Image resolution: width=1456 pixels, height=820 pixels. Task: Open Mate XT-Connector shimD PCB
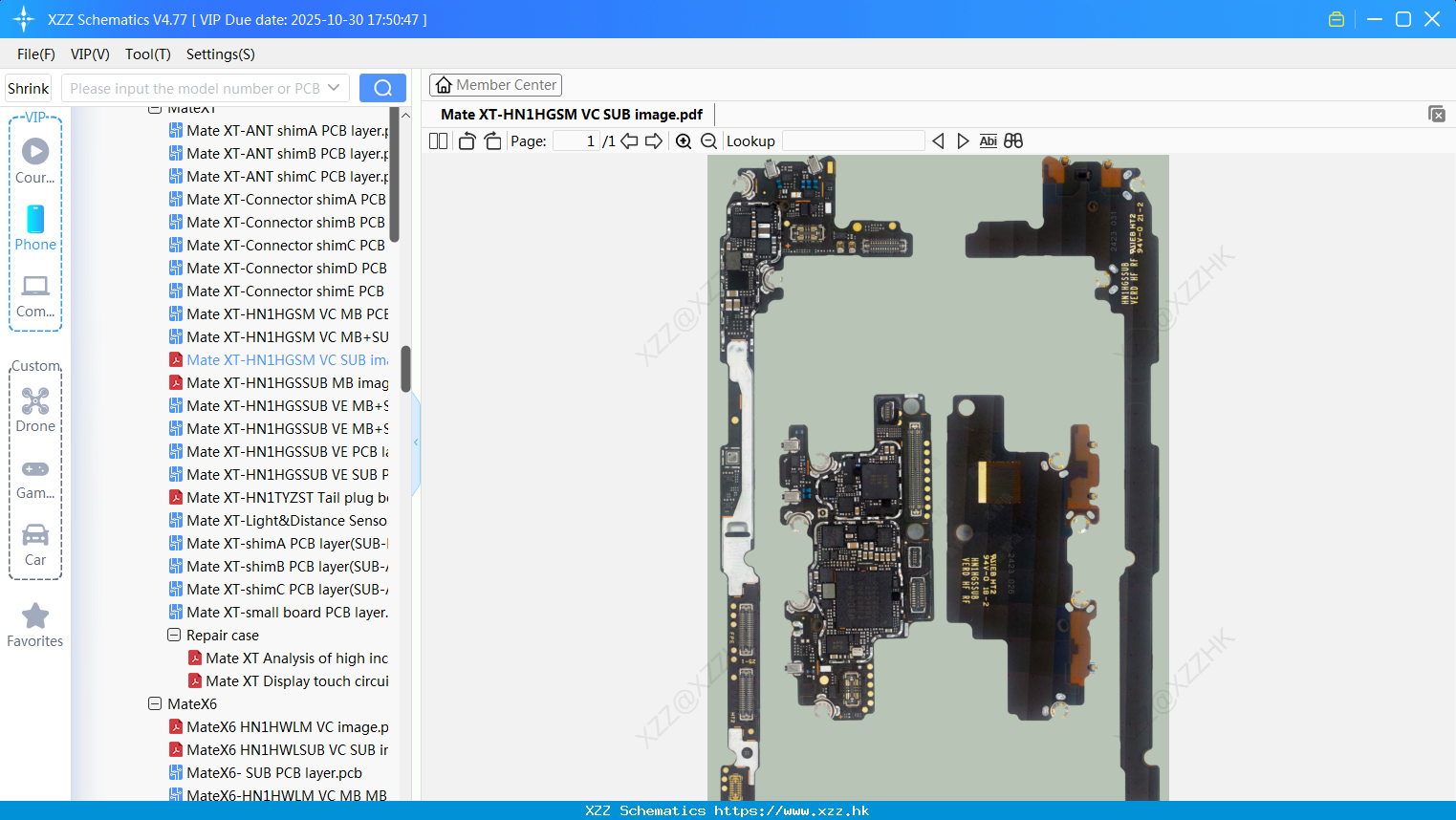(278, 268)
